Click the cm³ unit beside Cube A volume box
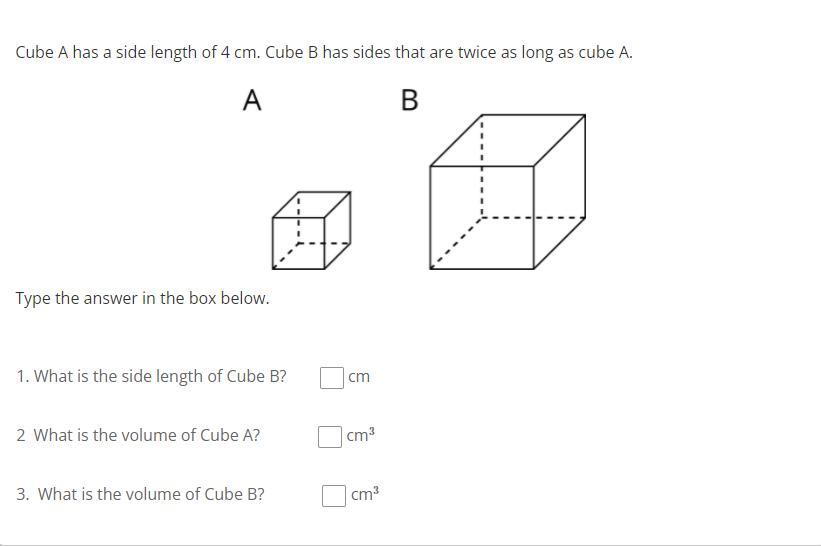Image resolution: width=821 pixels, height=546 pixels. tap(361, 435)
